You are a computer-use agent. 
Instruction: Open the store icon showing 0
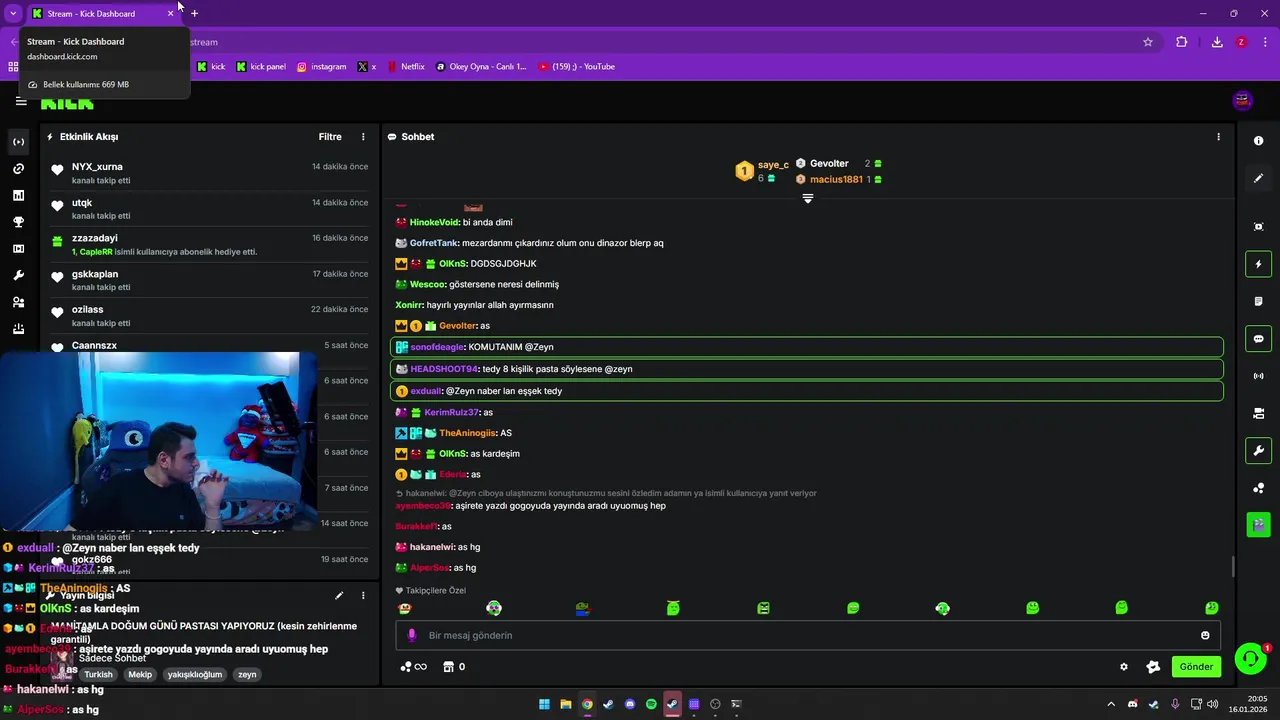(454, 667)
